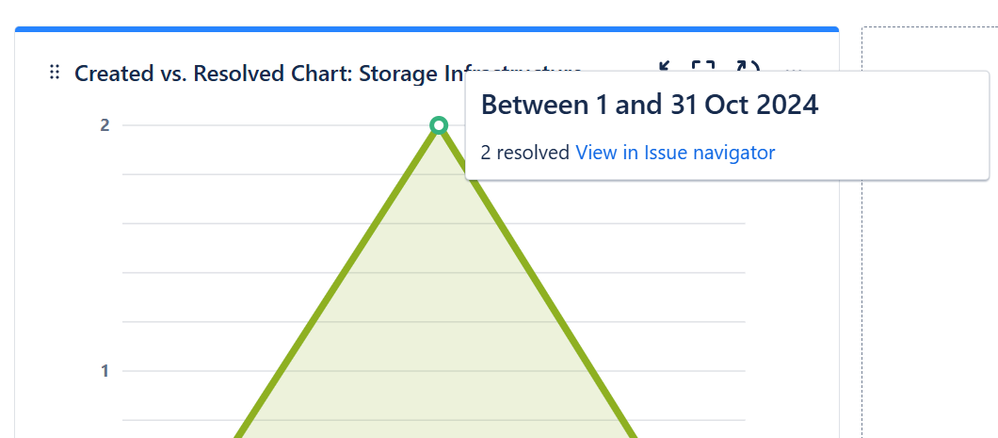Minimize the Created vs. Resolved gadget
This screenshot has width=998, height=438.
[666, 66]
